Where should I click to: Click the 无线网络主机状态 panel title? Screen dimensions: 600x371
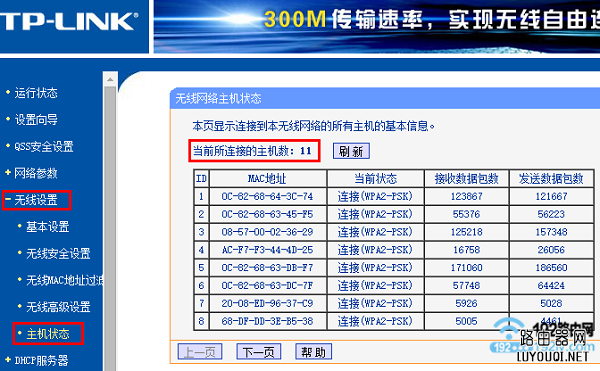coord(218,99)
